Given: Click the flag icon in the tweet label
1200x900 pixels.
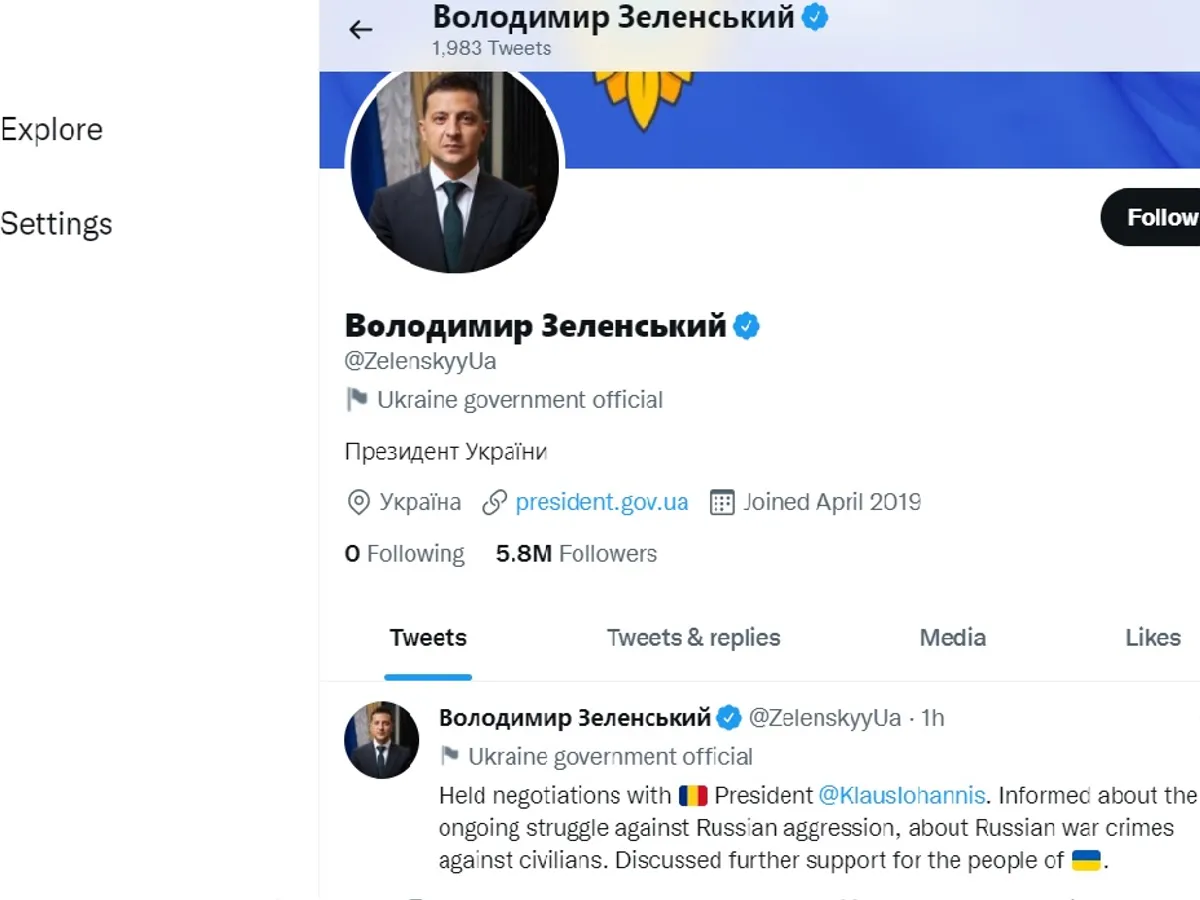Looking at the screenshot, I should [450, 756].
